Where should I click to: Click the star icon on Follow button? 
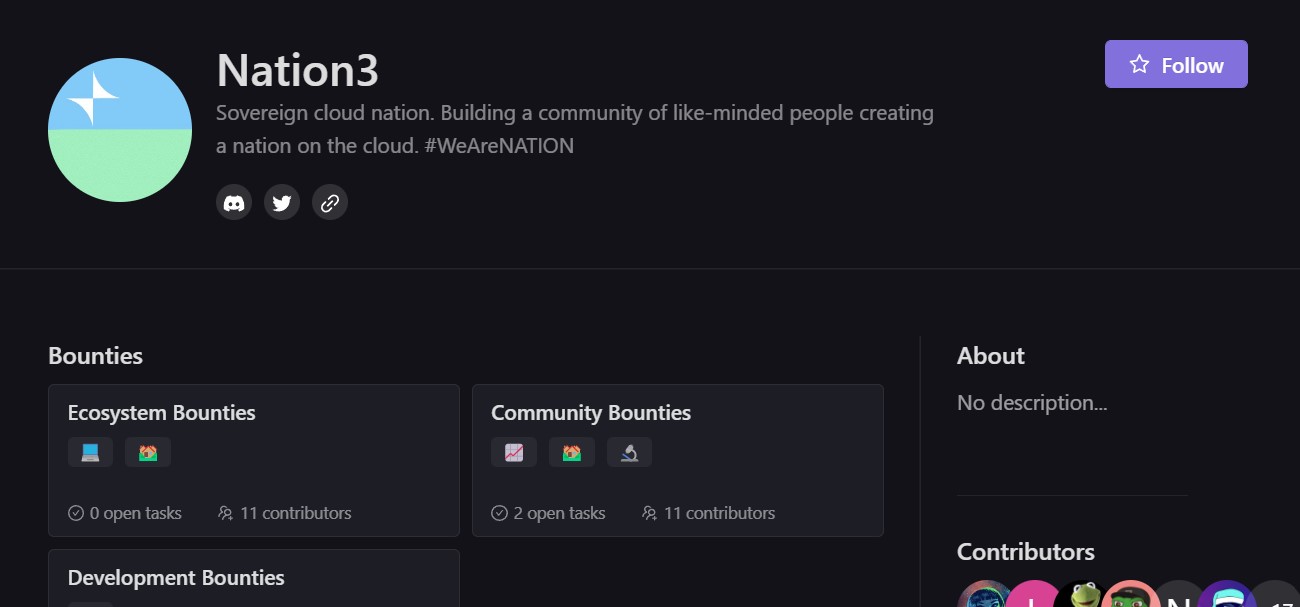(1139, 65)
